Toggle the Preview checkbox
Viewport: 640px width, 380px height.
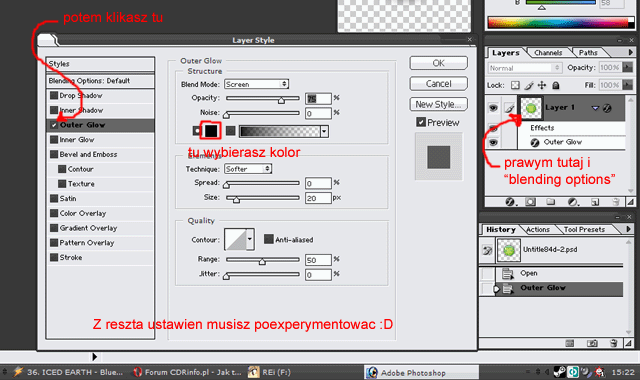click(421, 122)
